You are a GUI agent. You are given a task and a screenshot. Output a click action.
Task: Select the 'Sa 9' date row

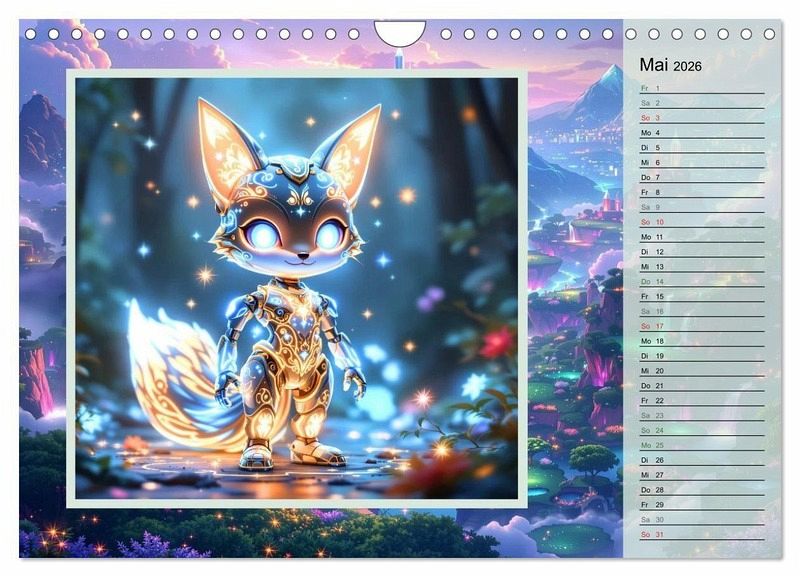coord(702,207)
